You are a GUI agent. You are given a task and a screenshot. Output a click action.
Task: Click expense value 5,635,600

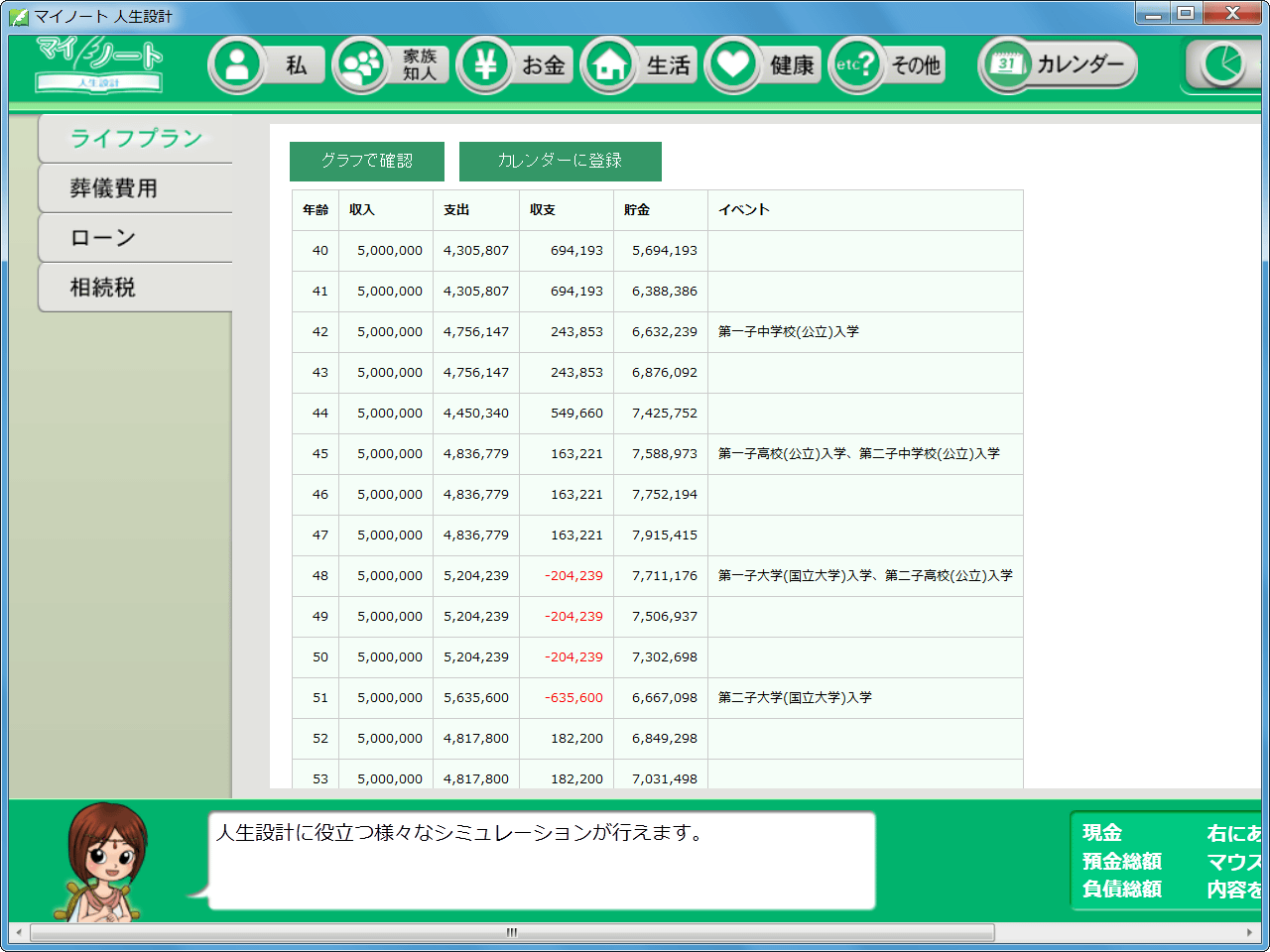[x=476, y=698]
